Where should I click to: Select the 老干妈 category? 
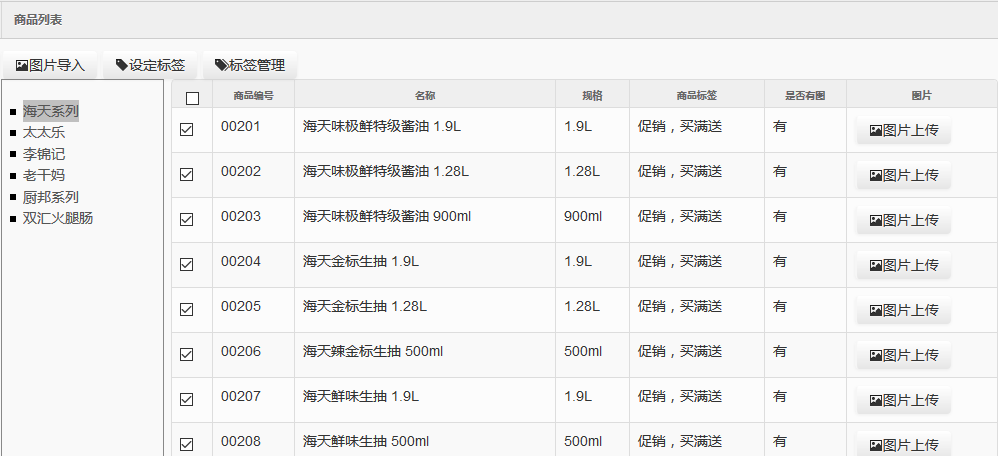point(44,176)
